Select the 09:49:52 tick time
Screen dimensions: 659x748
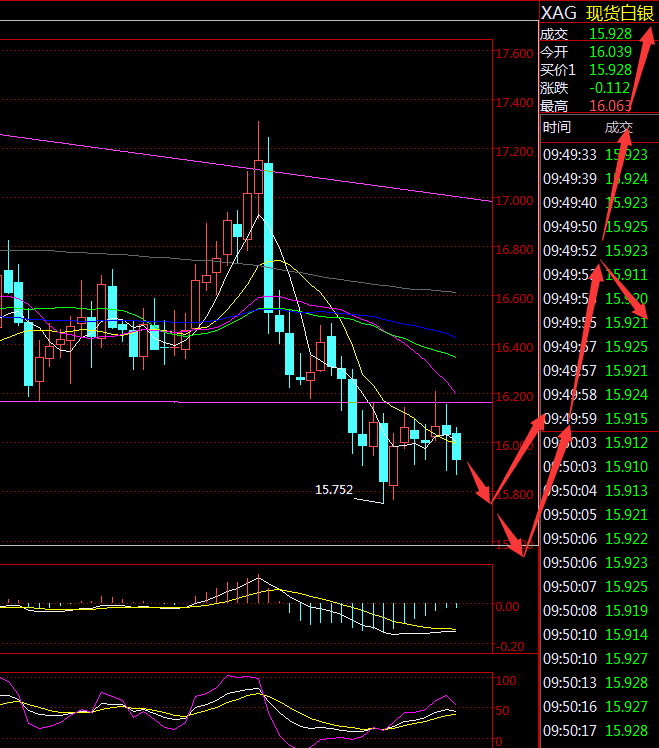click(570, 250)
